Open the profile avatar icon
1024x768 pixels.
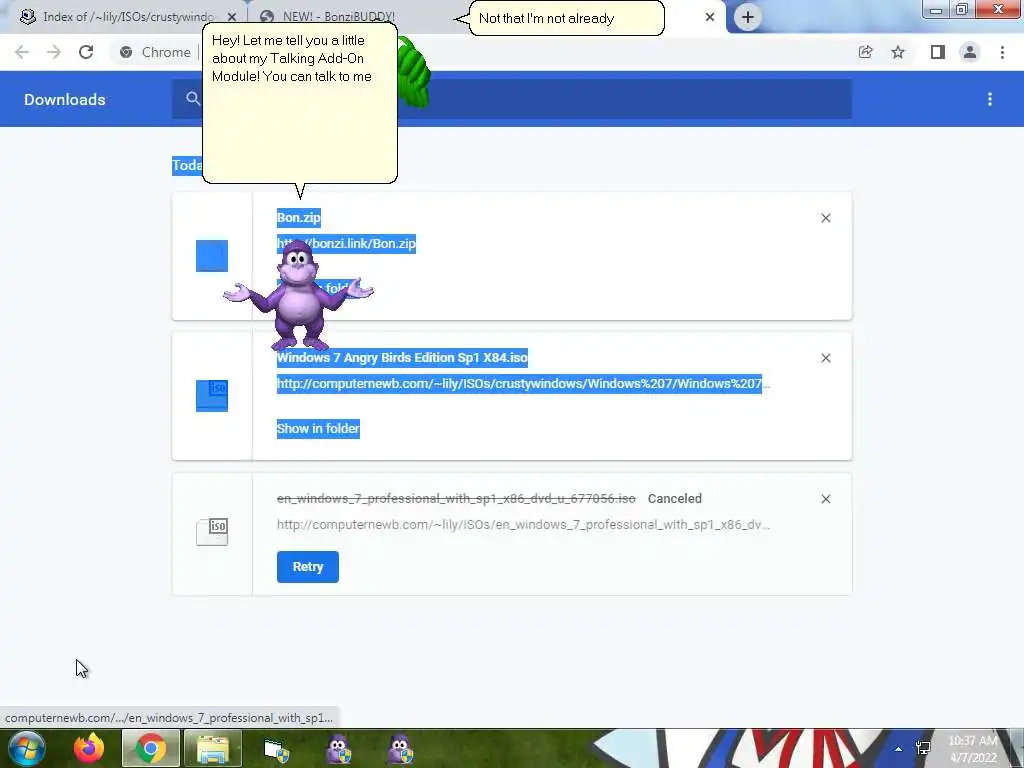coord(970,52)
